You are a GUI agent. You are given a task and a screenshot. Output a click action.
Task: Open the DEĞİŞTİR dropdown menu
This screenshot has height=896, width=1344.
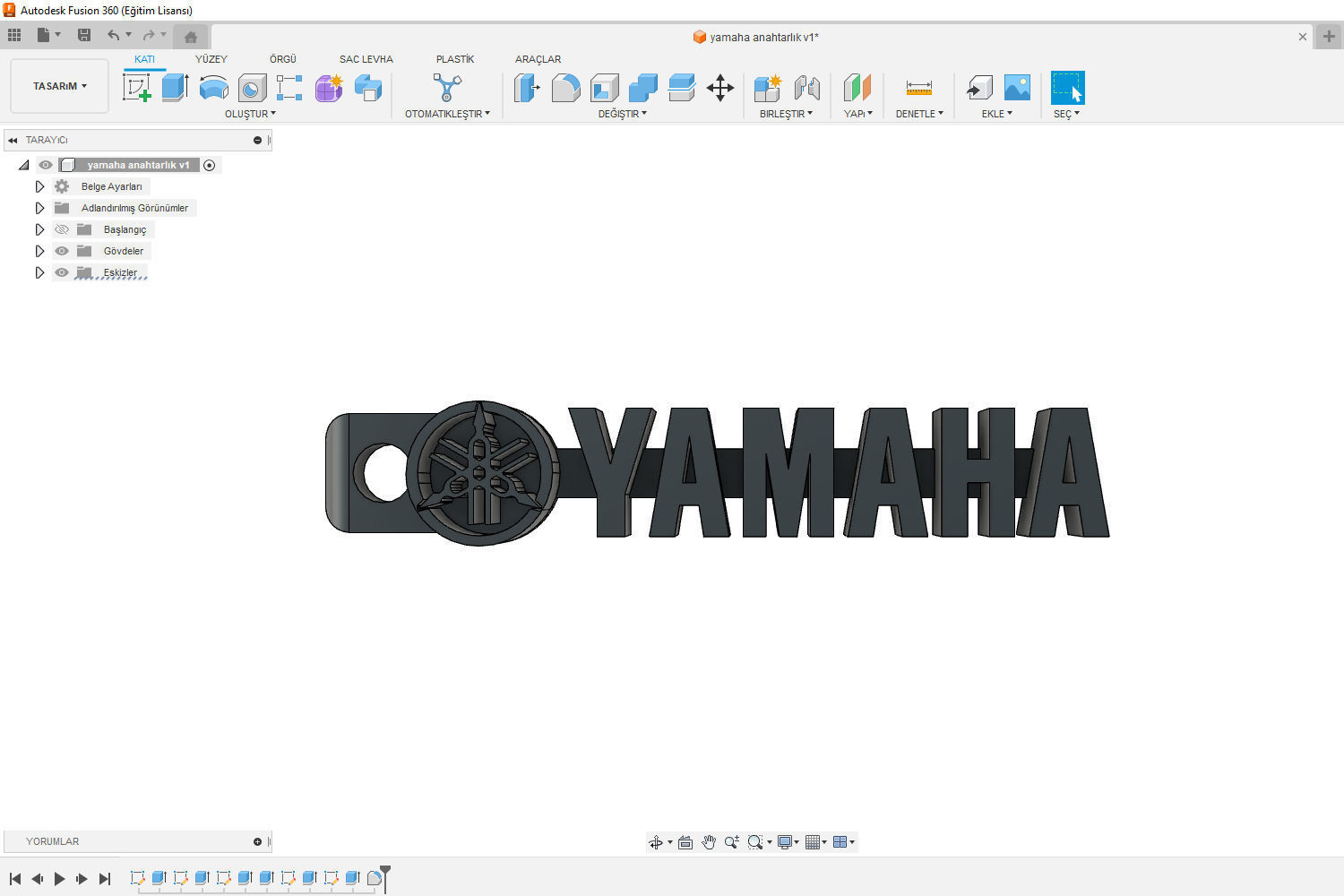click(623, 114)
